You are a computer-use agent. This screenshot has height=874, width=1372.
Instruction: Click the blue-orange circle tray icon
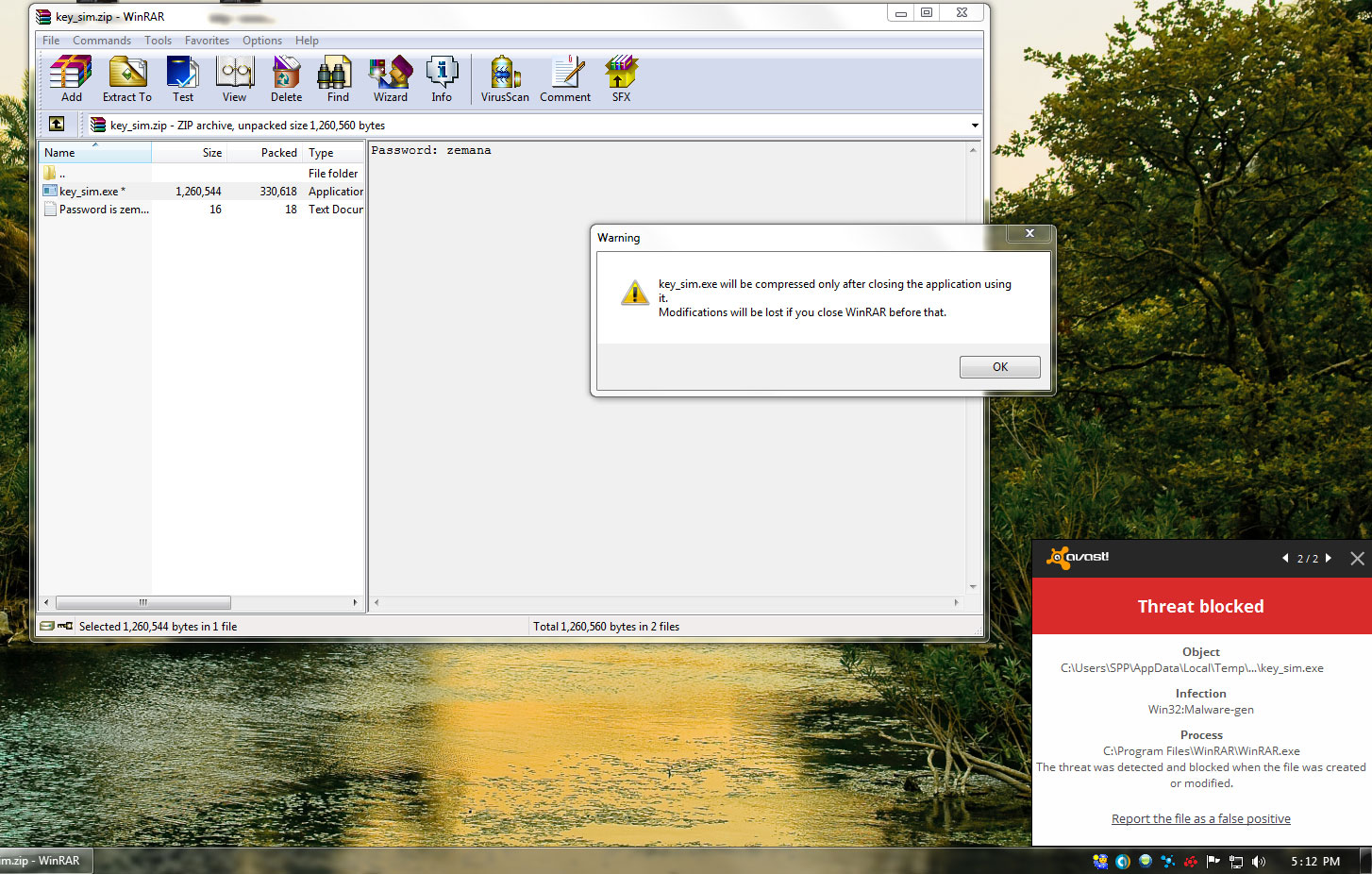click(x=1123, y=861)
